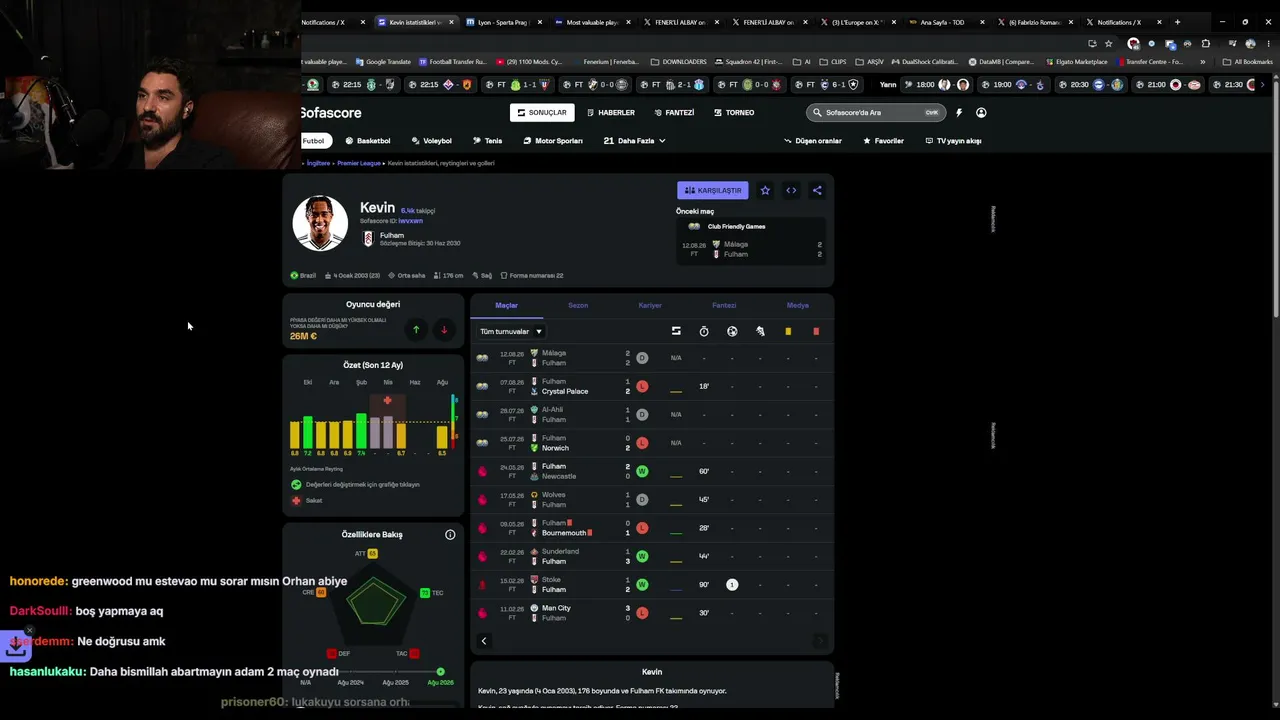This screenshot has width=1280, height=720.
Task: Show more bookmarks with the double chevron
Action: pyautogui.click(x=1203, y=62)
